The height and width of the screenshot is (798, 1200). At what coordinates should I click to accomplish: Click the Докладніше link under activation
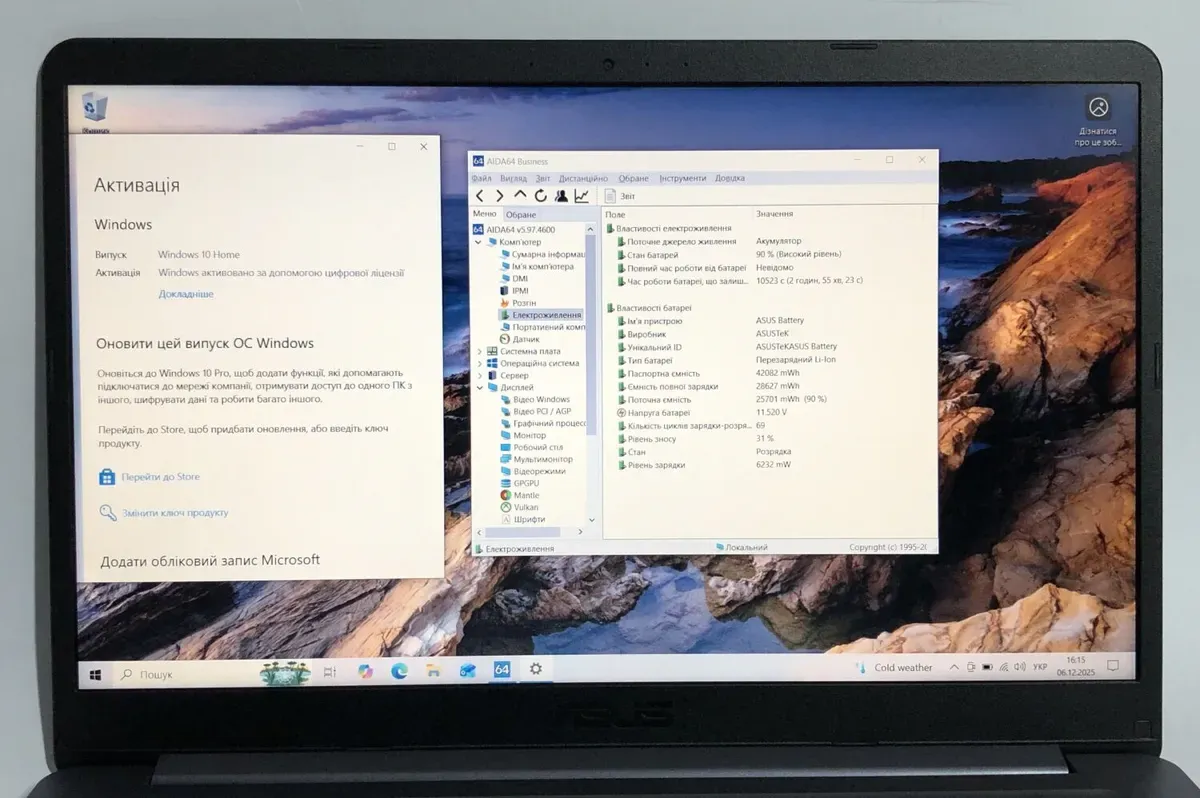(185, 294)
